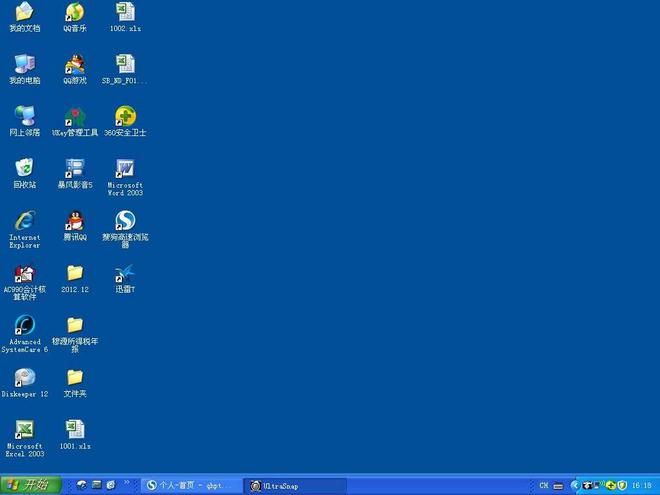
Task: Open the 360 green plus tray icon
Action: [611, 486]
